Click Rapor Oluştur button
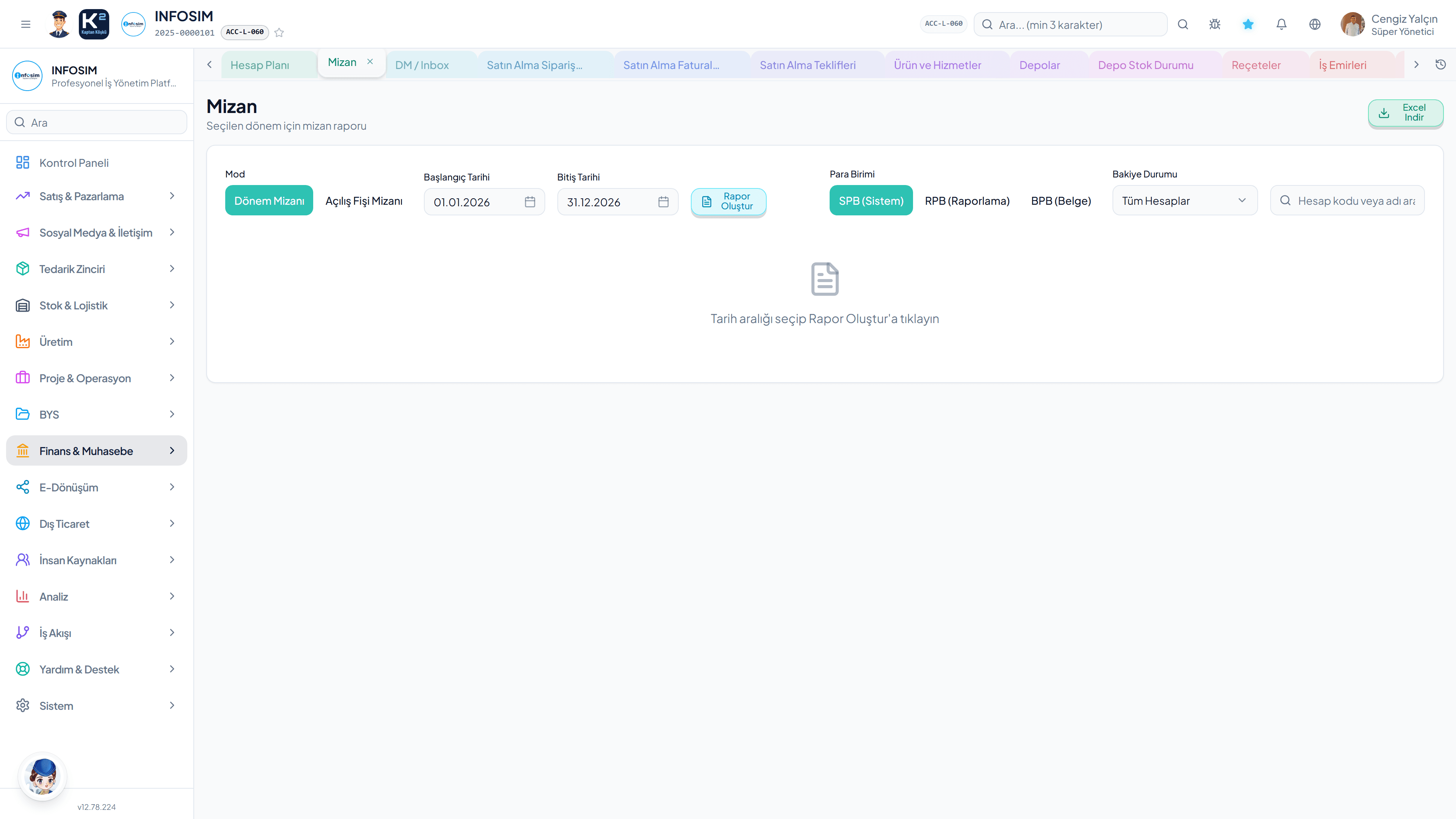This screenshot has width=1456, height=819. coord(728,201)
